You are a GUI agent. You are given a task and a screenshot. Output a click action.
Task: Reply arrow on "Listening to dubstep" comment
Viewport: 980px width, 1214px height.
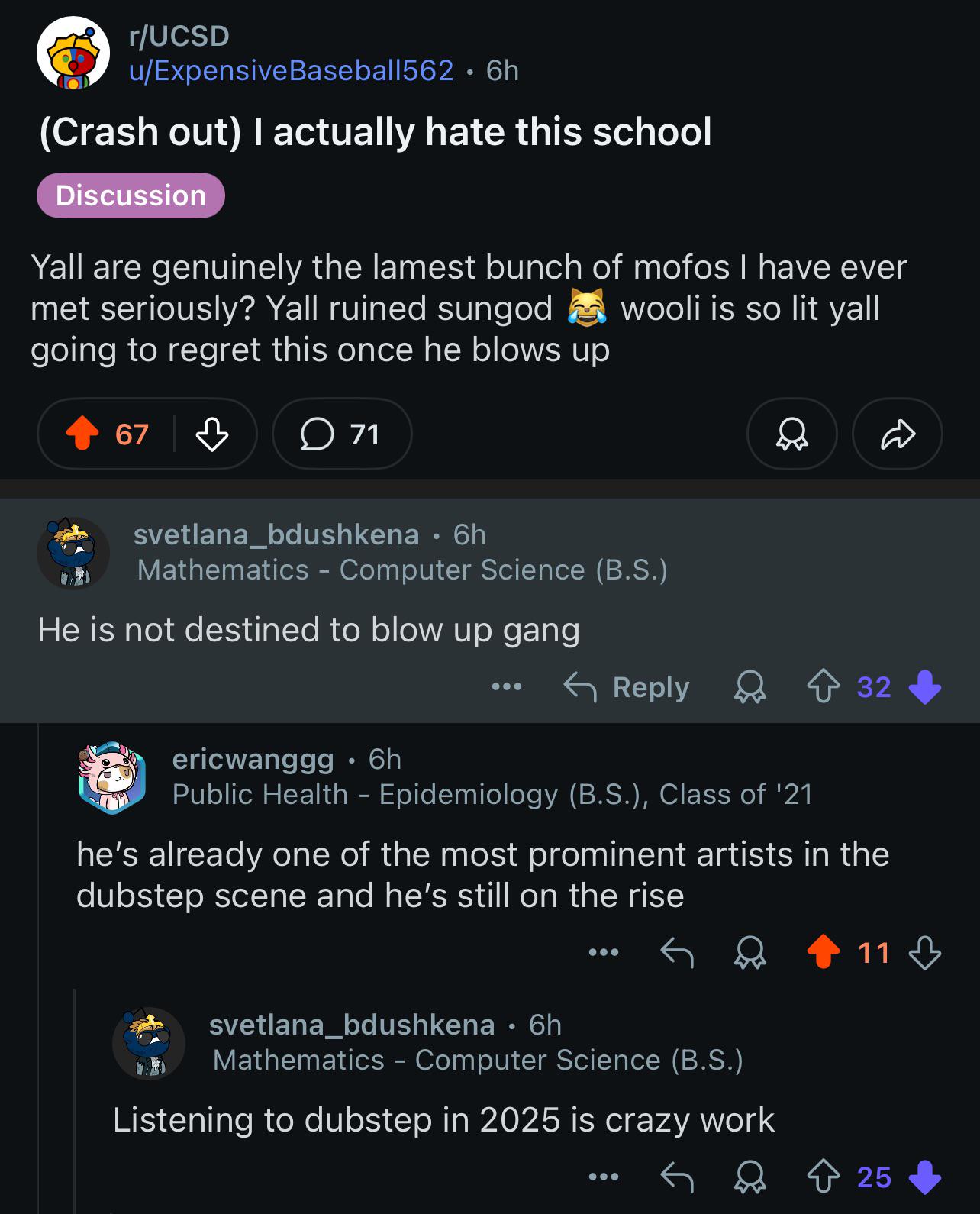click(x=676, y=1177)
